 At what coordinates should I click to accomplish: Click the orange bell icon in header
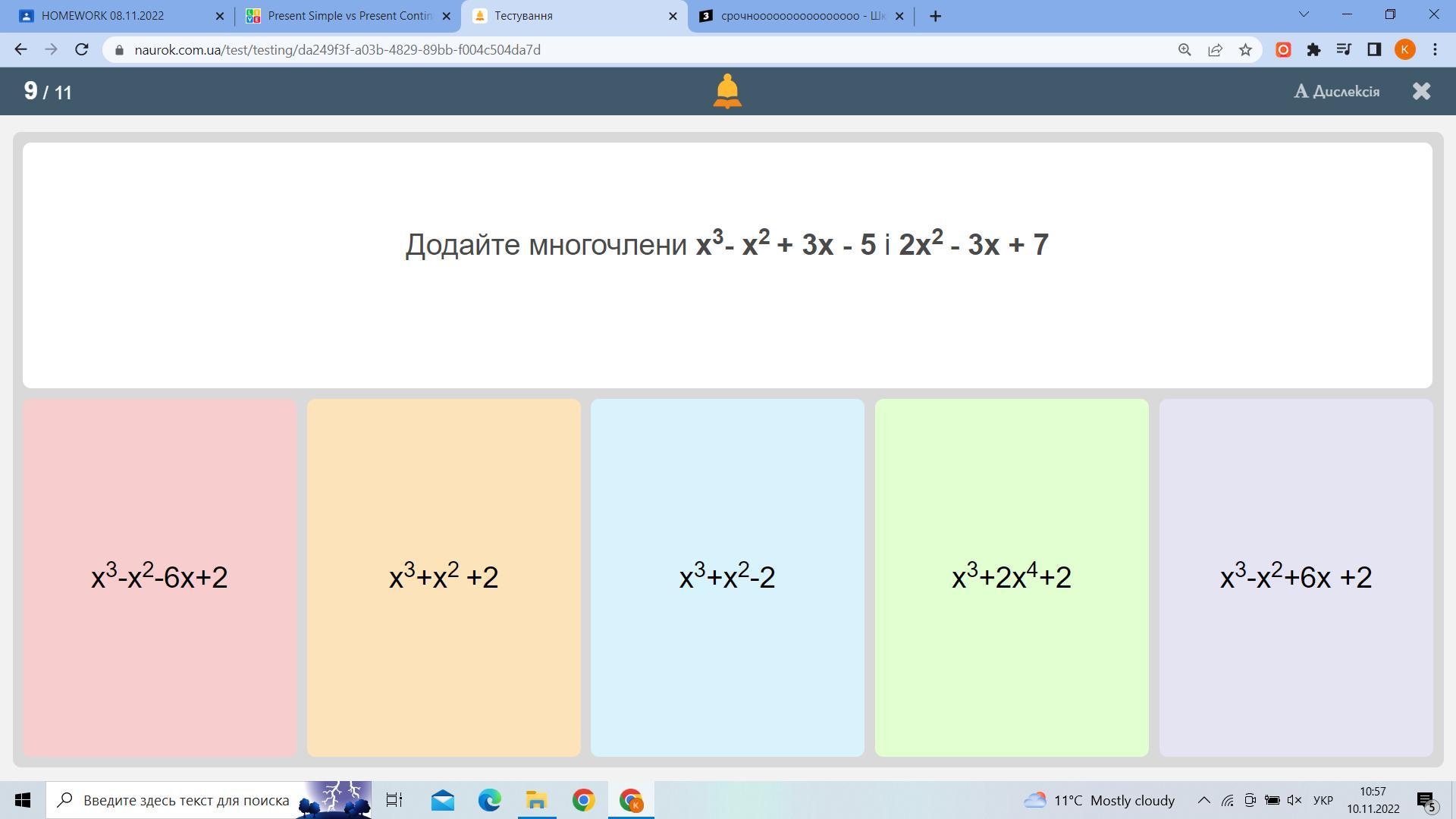[x=726, y=92]
